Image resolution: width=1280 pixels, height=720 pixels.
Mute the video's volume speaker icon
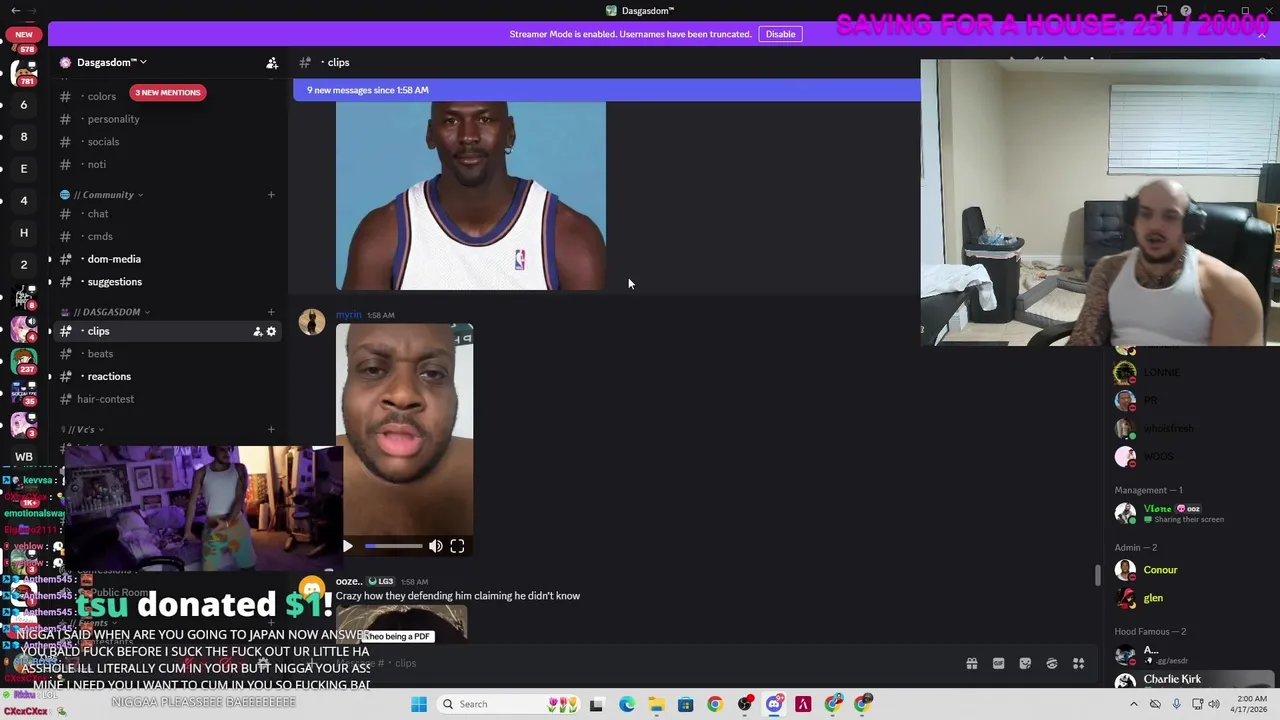(x=436, y=547)
